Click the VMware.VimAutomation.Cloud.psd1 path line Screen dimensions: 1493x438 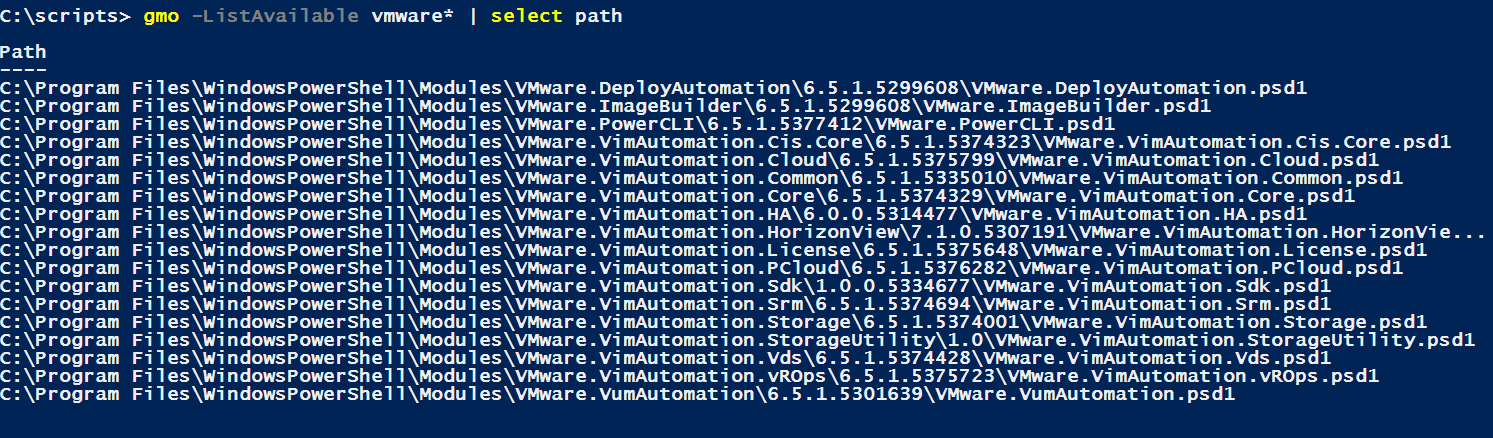690,160
